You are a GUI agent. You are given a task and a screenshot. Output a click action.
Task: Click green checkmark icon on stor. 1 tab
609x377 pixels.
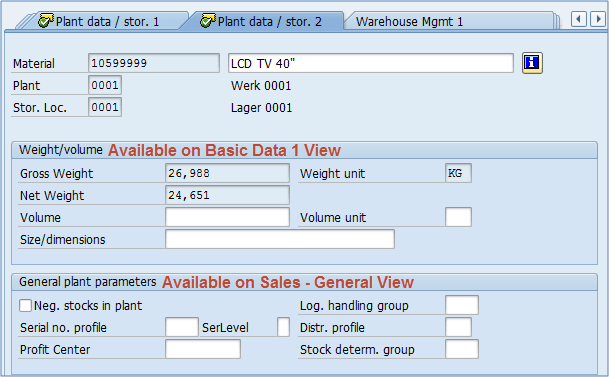(x=45, y=21)
